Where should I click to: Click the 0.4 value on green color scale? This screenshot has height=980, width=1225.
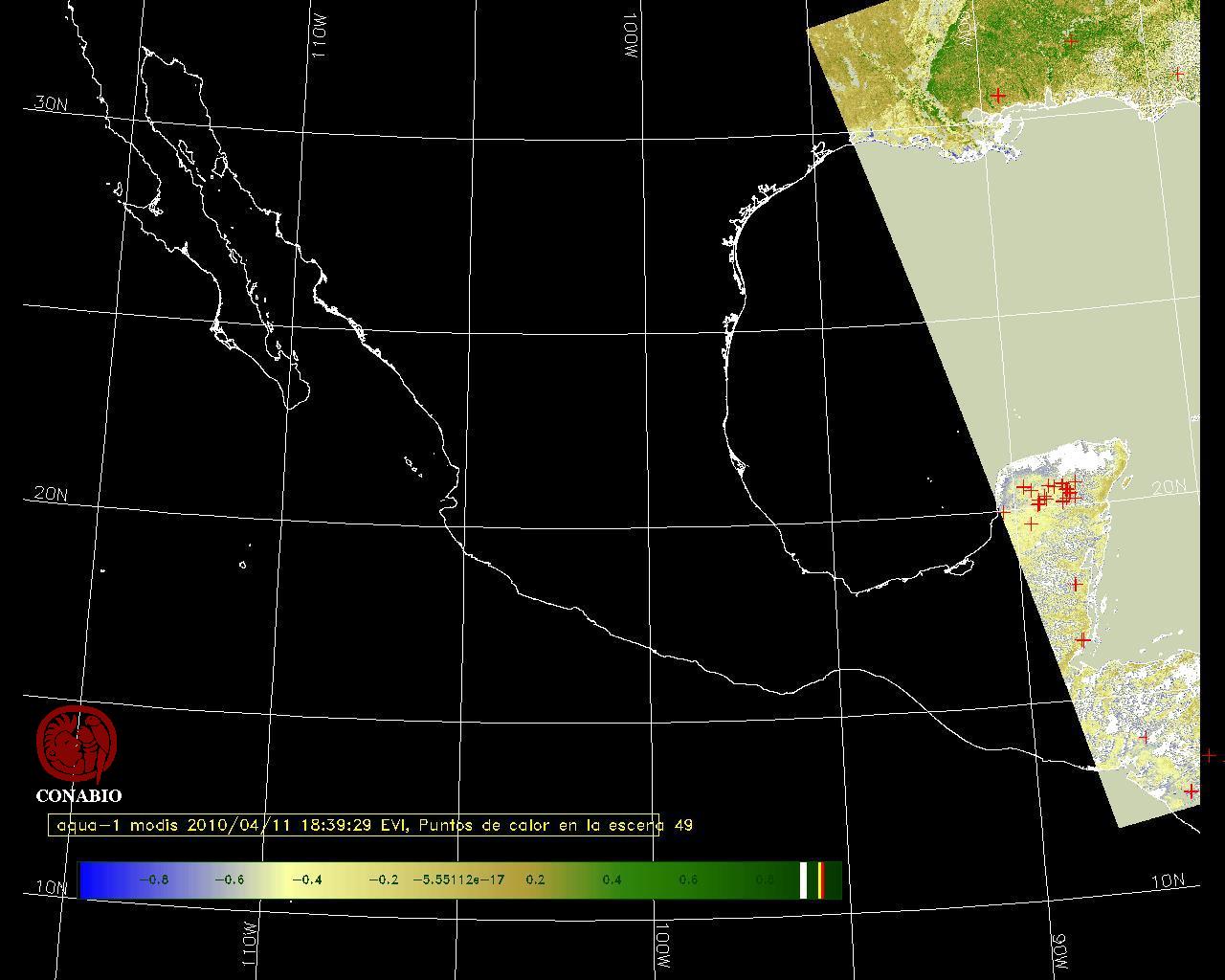(612, 880)
